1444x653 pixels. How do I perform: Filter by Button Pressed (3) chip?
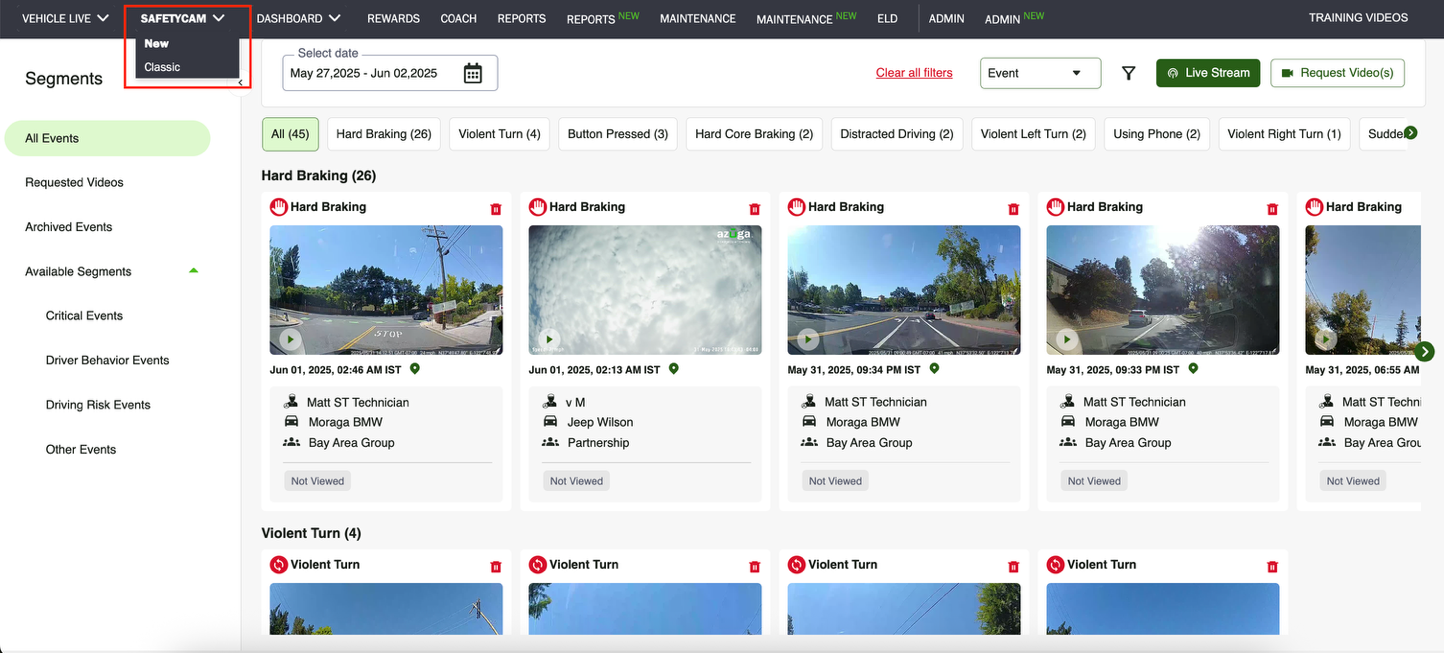point(618,134)
